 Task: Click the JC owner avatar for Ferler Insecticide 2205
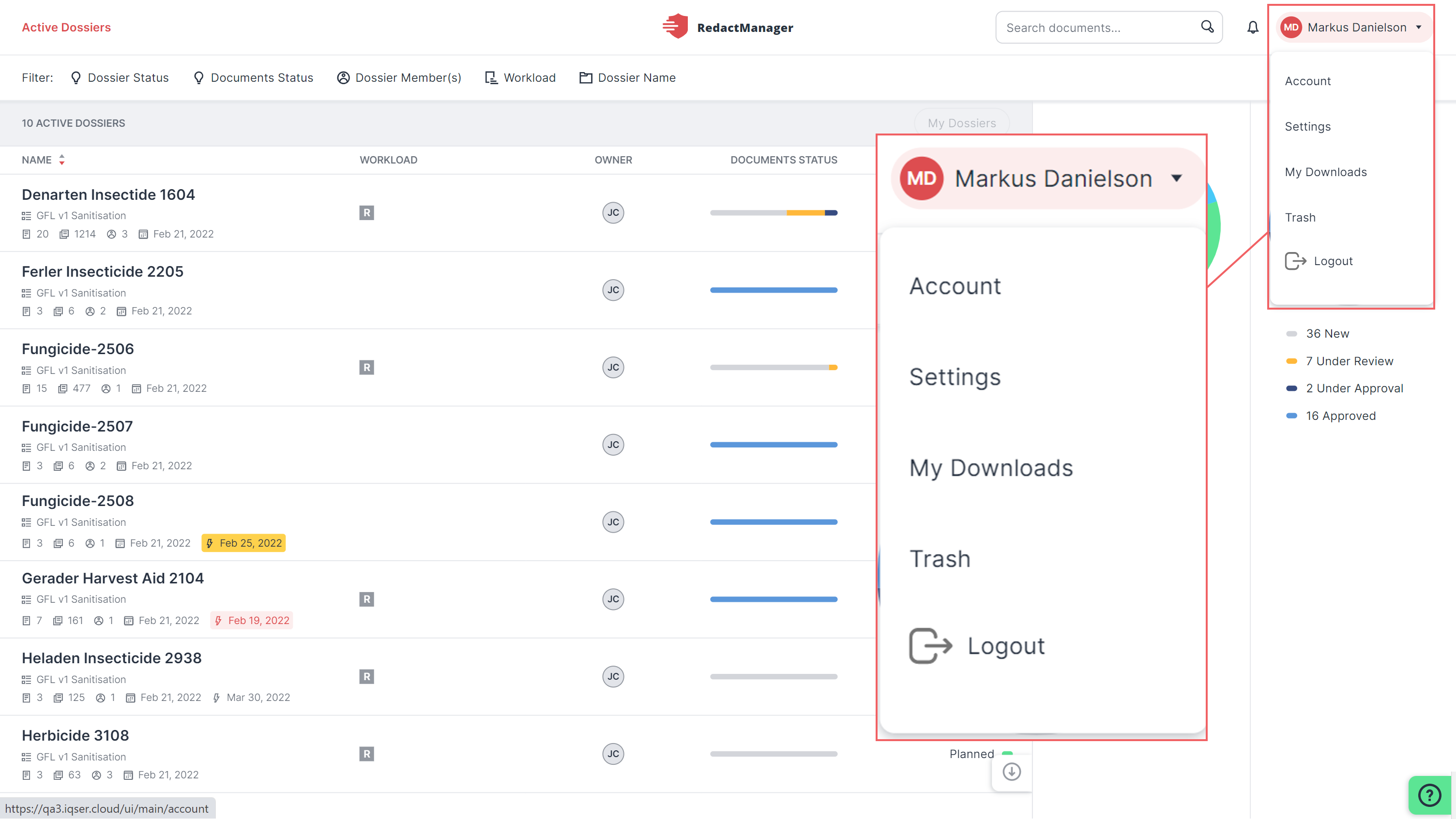click(x=613, y=290)
